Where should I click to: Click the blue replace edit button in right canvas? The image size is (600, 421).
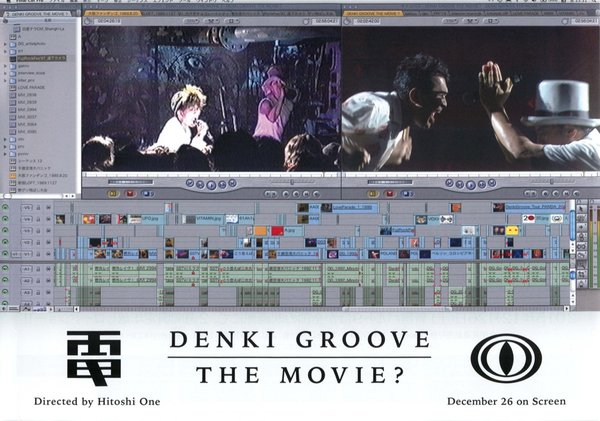pyautogui.click(x=406, y=194)
